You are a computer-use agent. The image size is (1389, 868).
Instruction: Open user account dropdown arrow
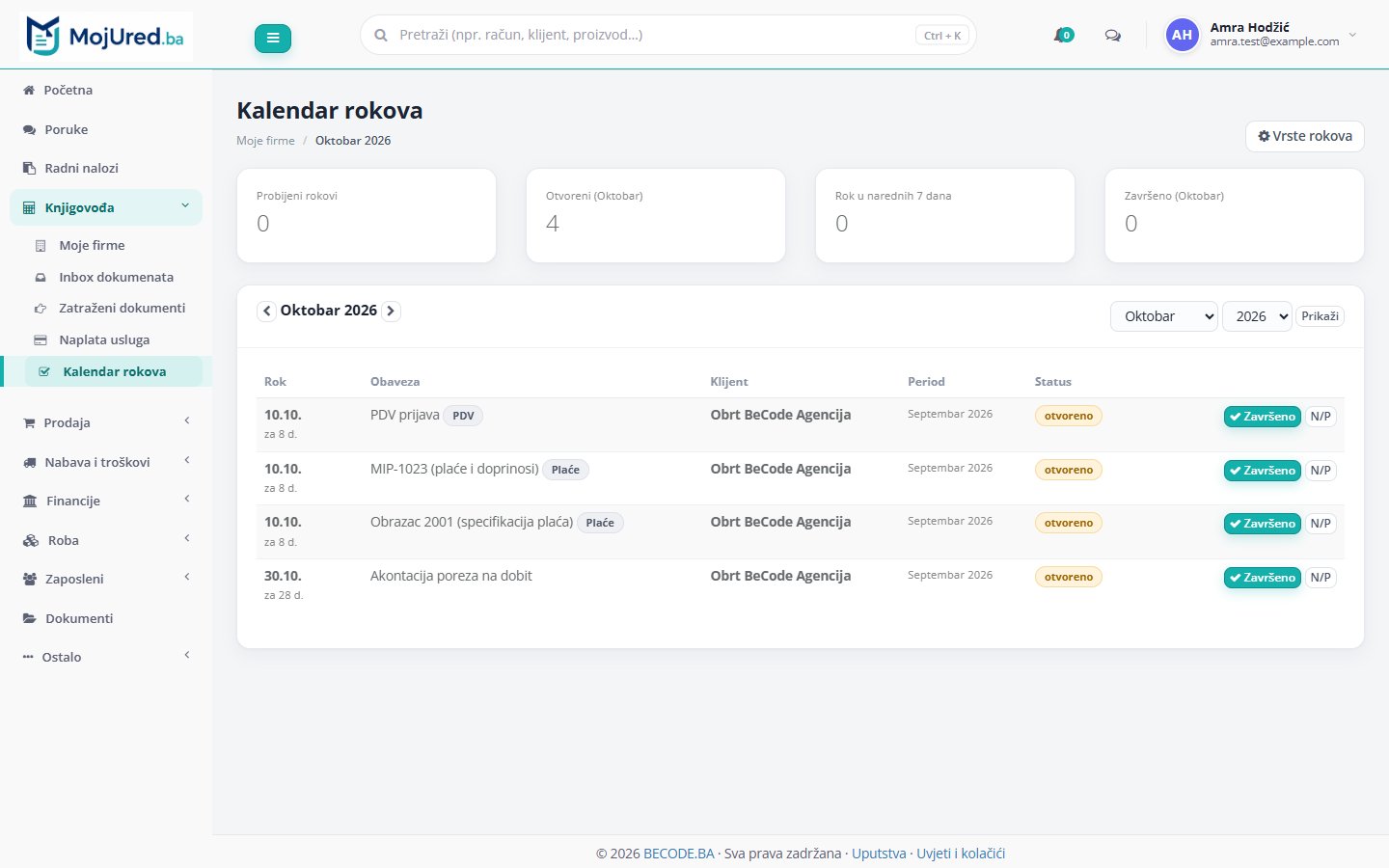(x=1352, y=35)
